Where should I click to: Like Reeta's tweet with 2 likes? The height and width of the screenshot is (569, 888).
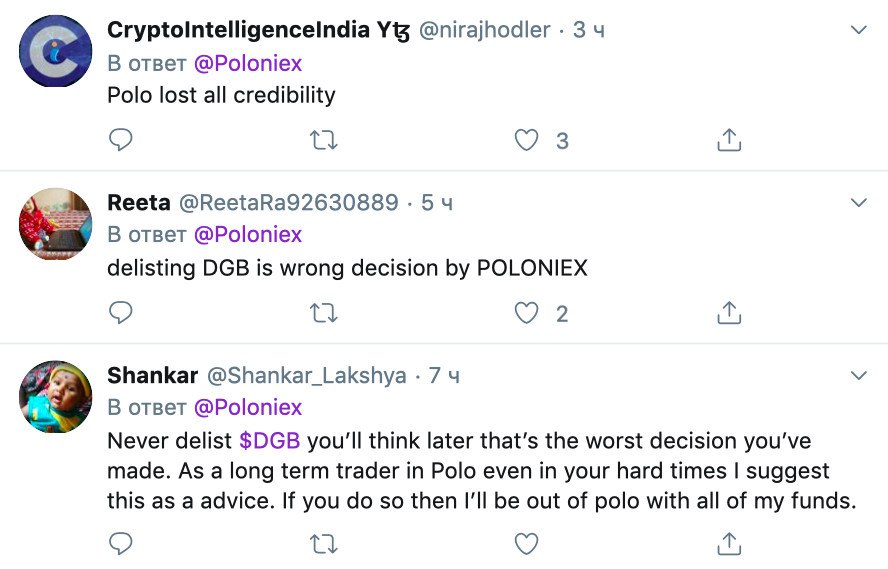pos(527,313)
